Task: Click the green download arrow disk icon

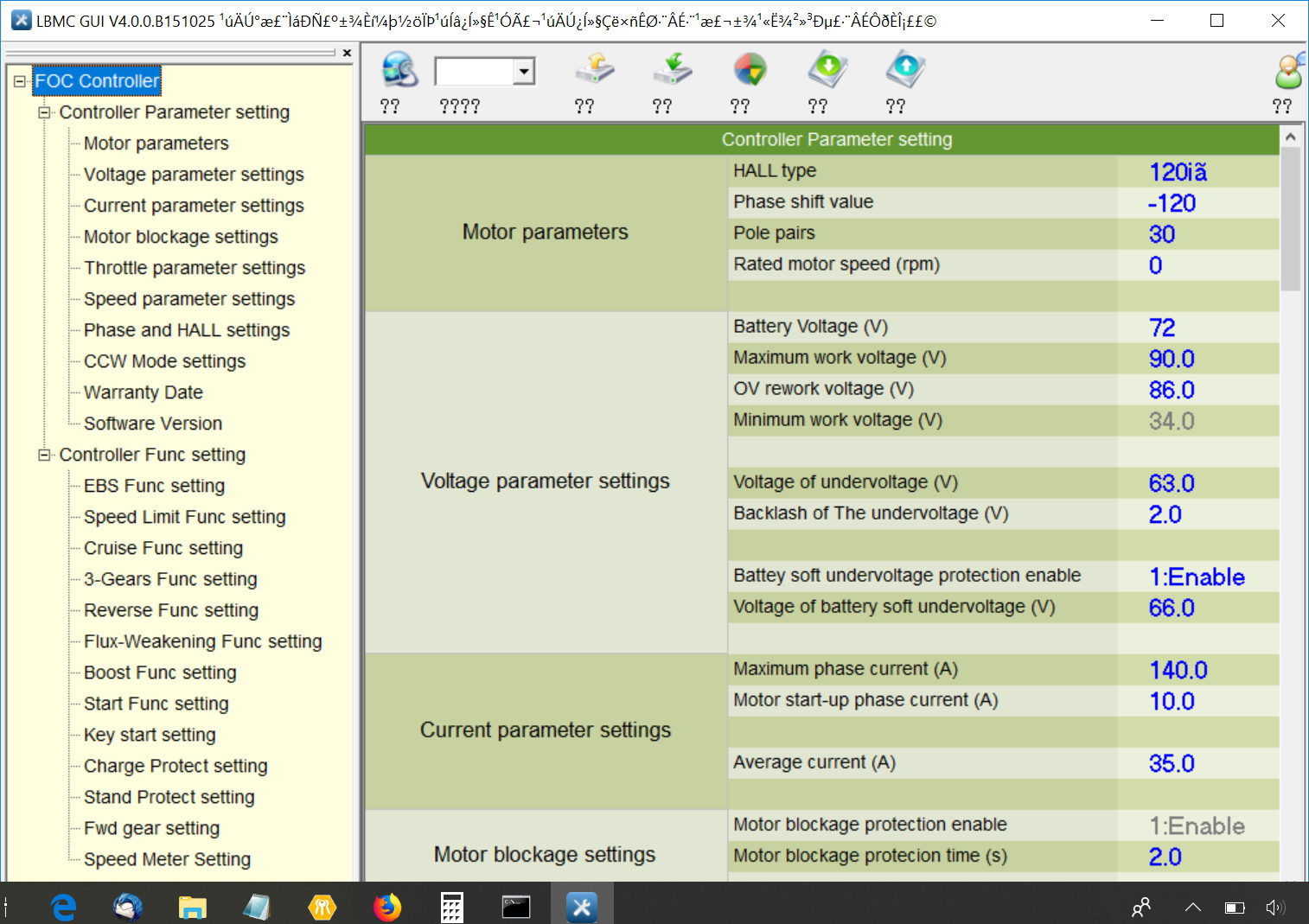Action: tap(827, 70)
